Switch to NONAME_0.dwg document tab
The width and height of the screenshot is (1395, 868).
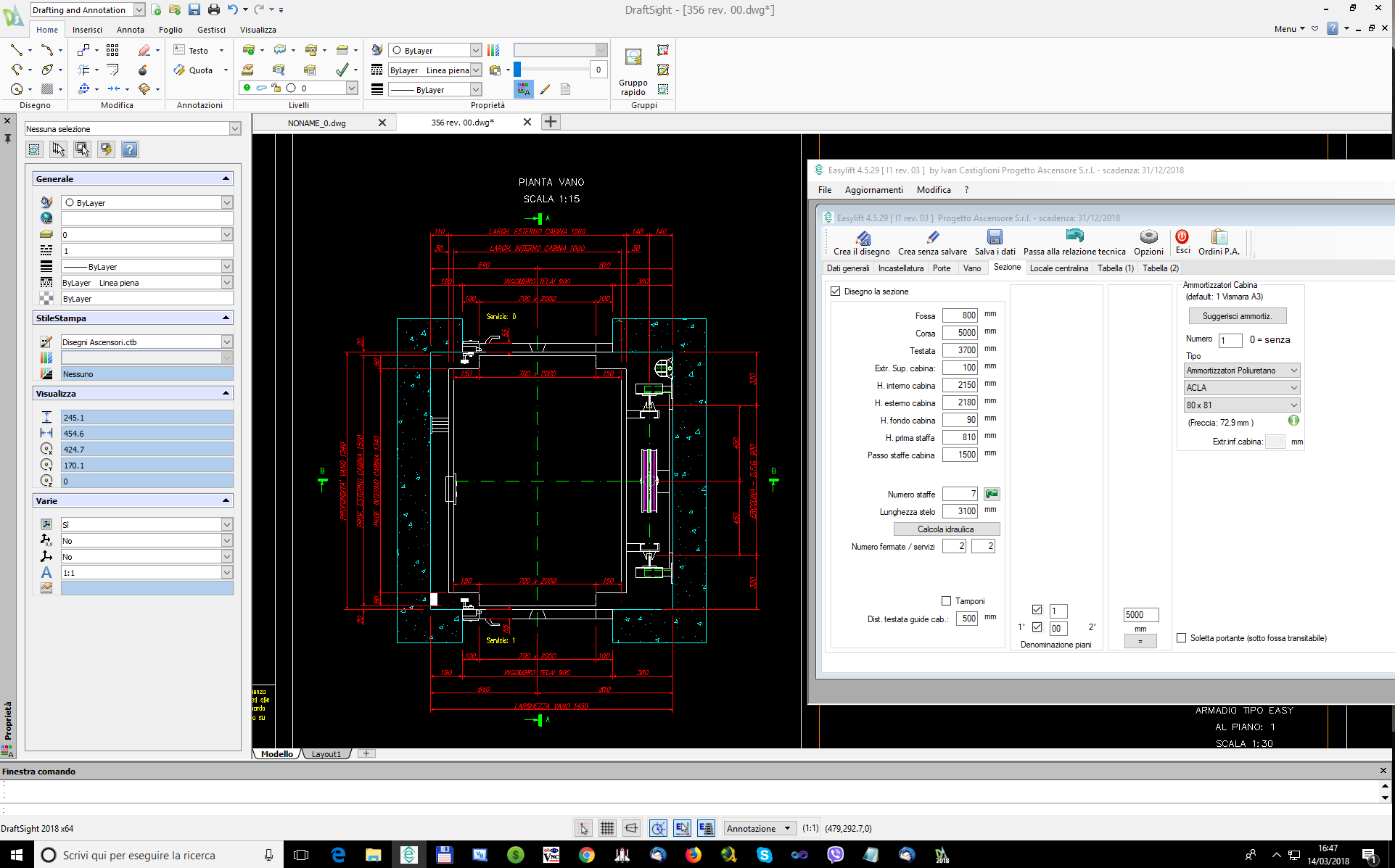(x=317, y=123)
